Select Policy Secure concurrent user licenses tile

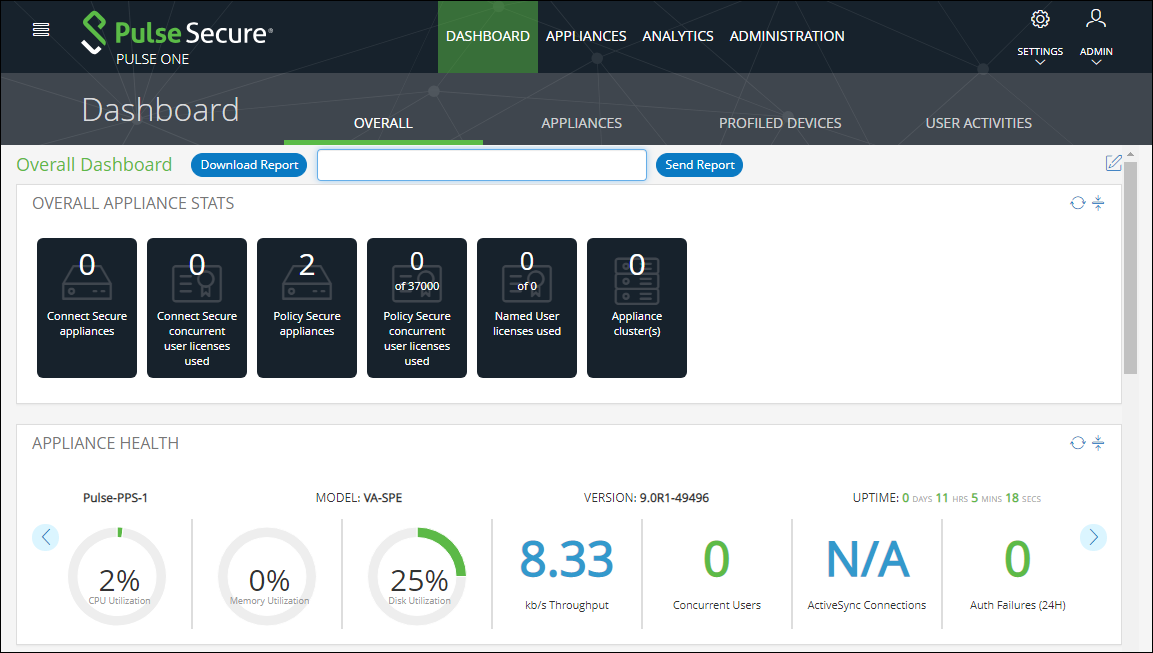click(417, 308)
